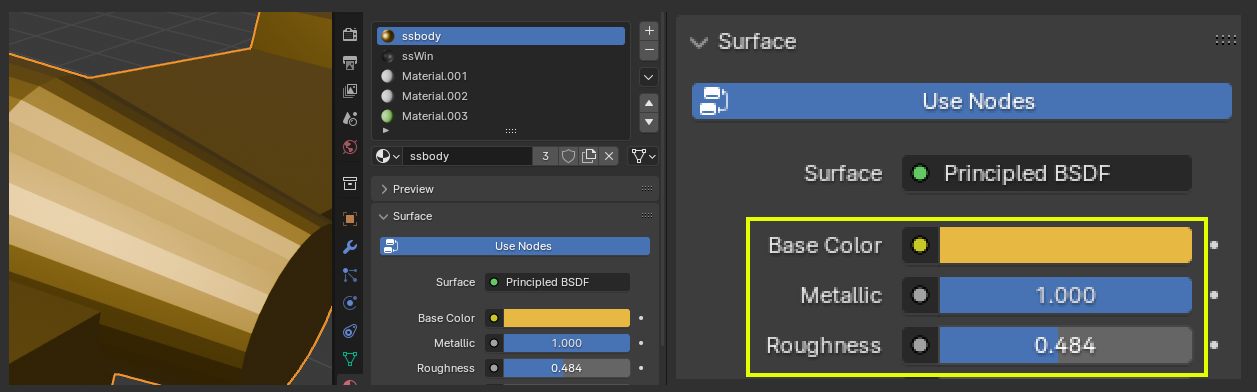The height and width of the screenshot is (392, 1257).
Task: Open the Collection properties tab icon
Action: 350,184
